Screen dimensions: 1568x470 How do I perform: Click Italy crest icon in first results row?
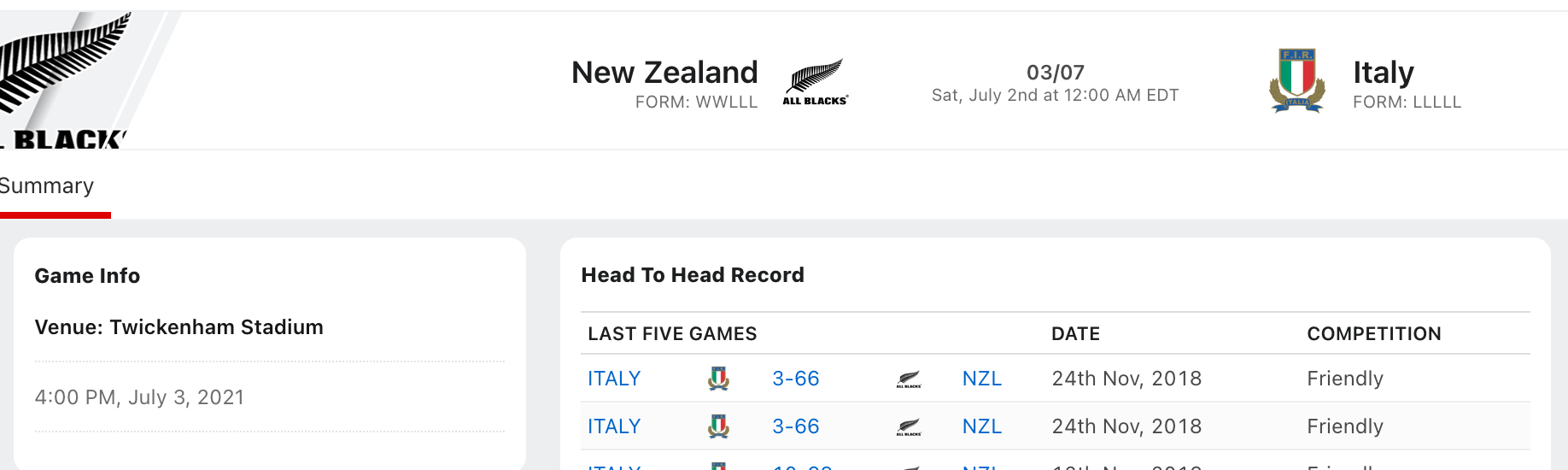tap(719, 379)
